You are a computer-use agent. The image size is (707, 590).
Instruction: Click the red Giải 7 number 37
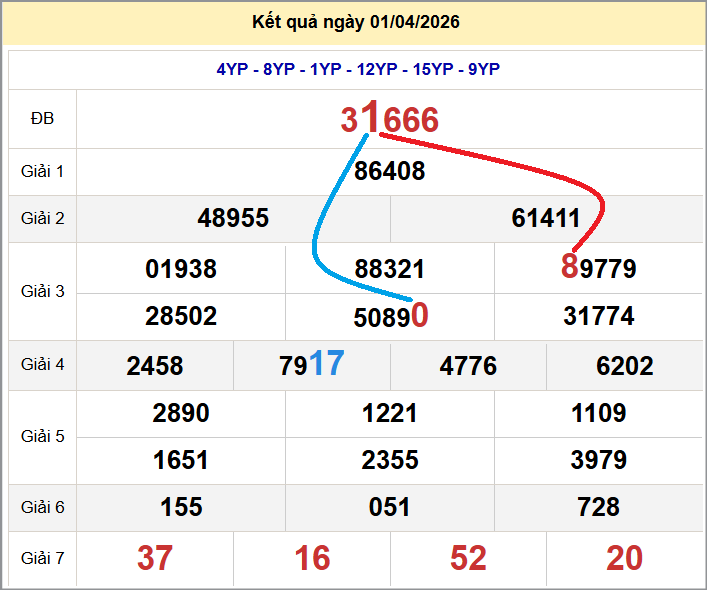point(155,558)
